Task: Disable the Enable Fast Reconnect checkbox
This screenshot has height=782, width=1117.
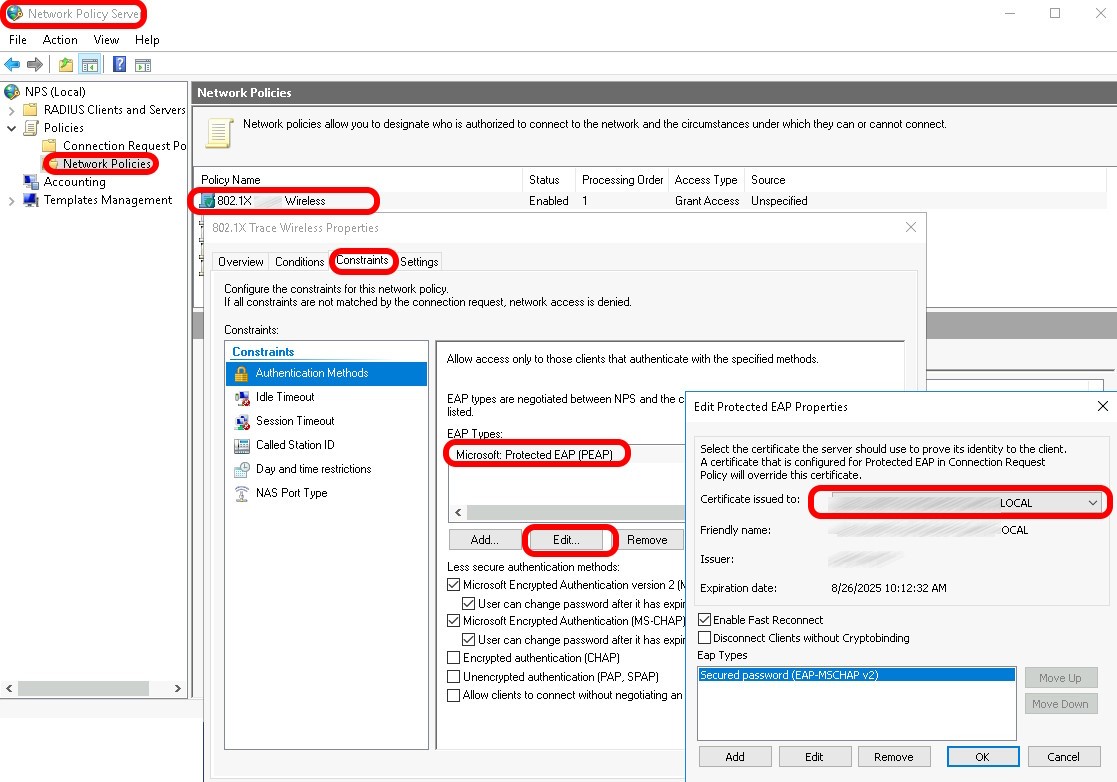Action: [705, 620]
